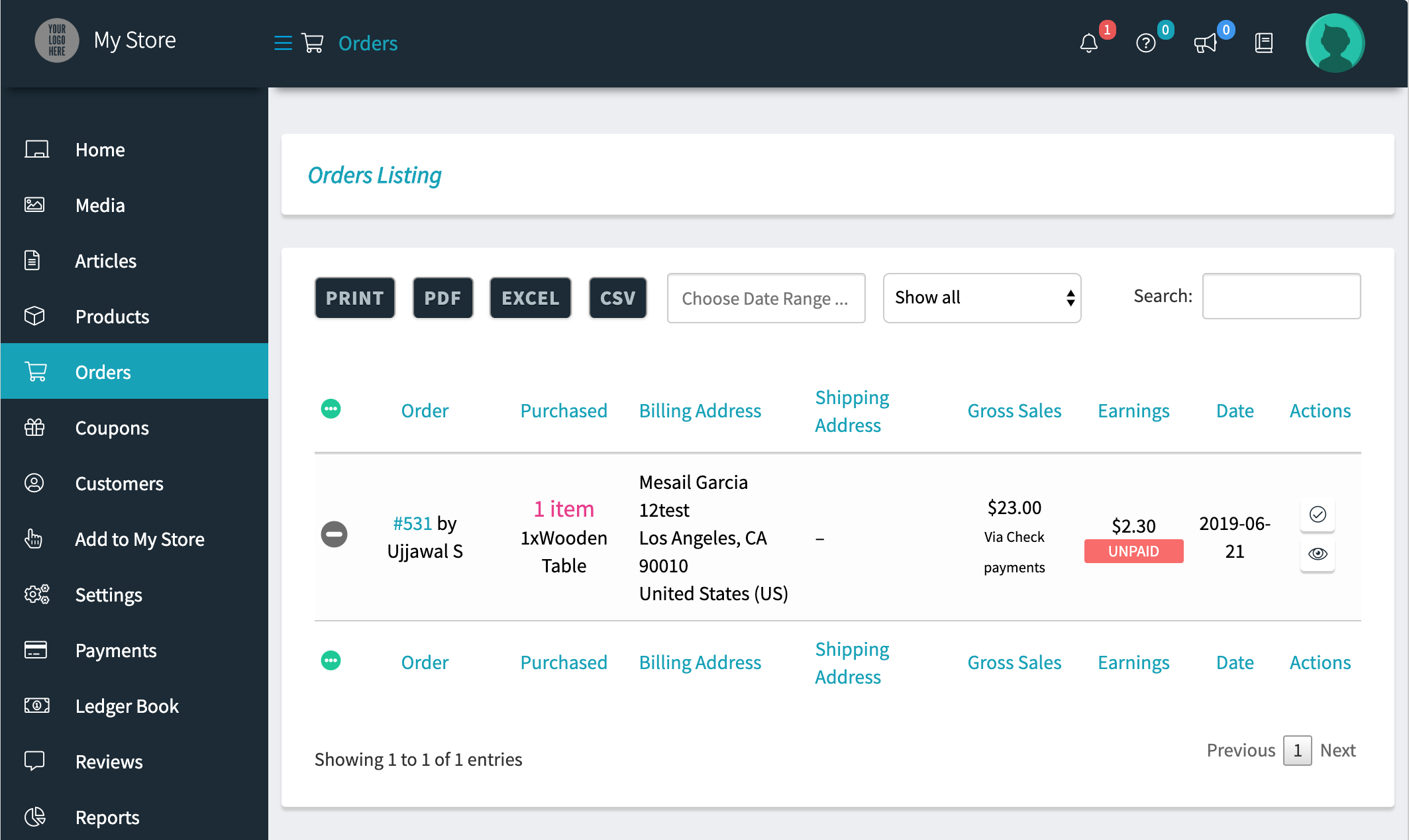Click the Reviews sidebar icon
Screen dimensions: 1409x840
pos(34,761)
